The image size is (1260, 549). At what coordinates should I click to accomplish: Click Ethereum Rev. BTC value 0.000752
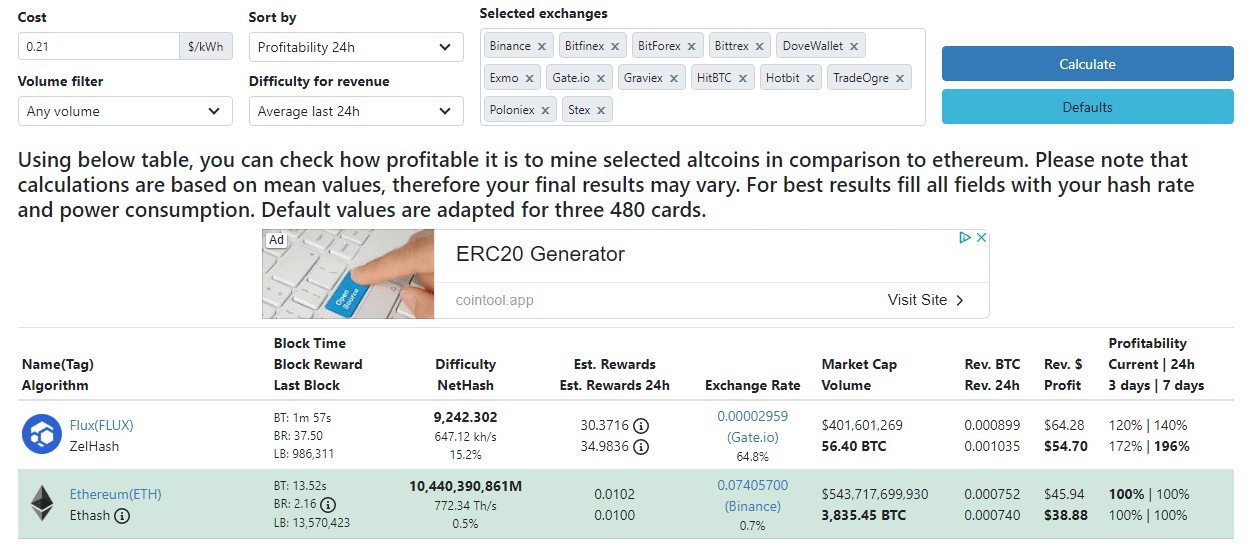992,494
